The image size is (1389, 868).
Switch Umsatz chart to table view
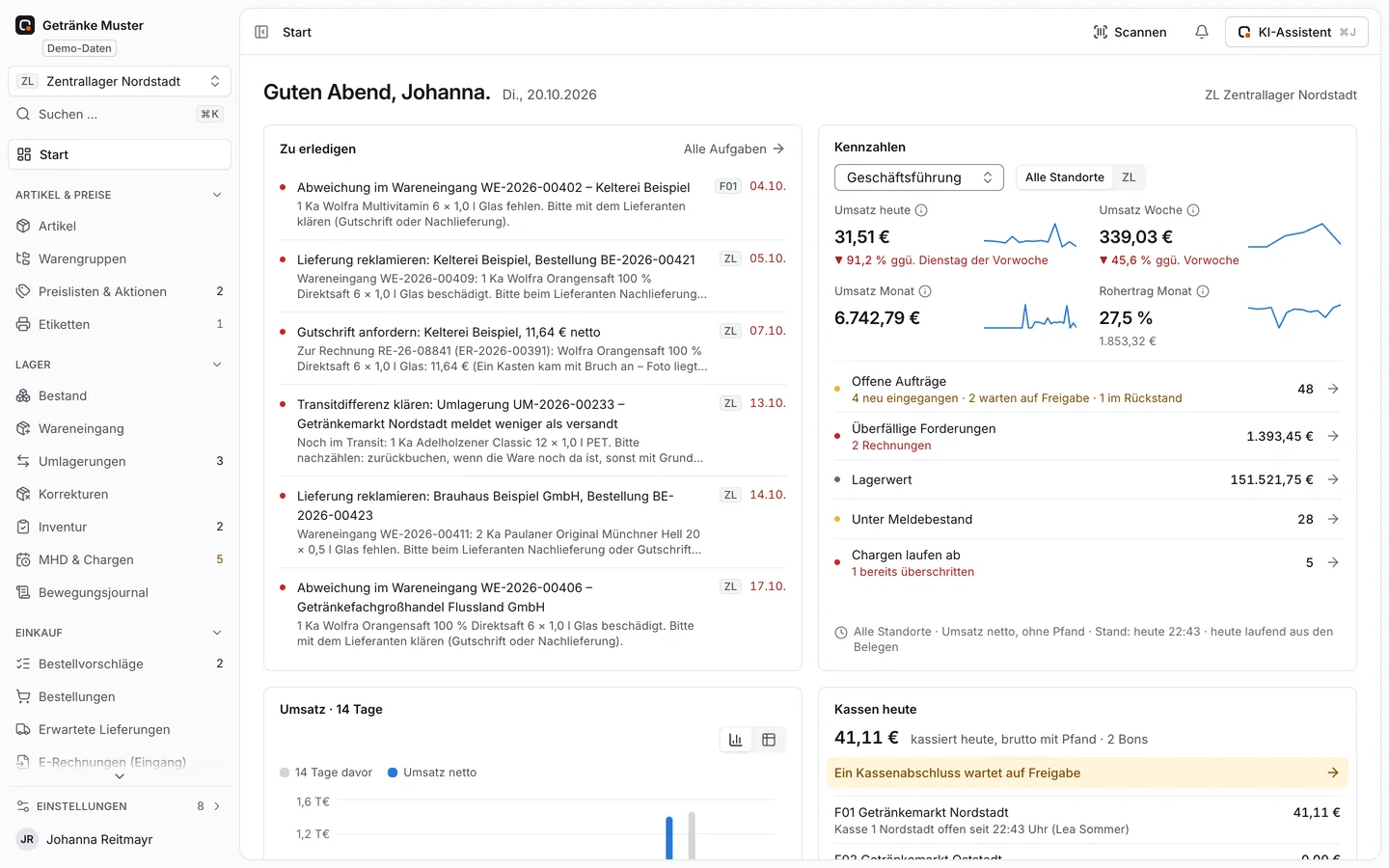pyautogui.click(x=769, y=740)
